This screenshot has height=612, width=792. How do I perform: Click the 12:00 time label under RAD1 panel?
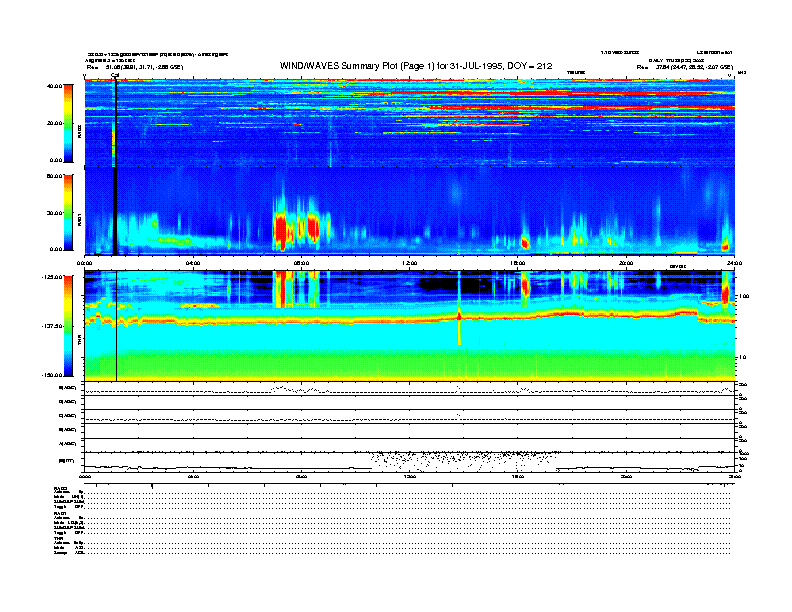point(410,263)
